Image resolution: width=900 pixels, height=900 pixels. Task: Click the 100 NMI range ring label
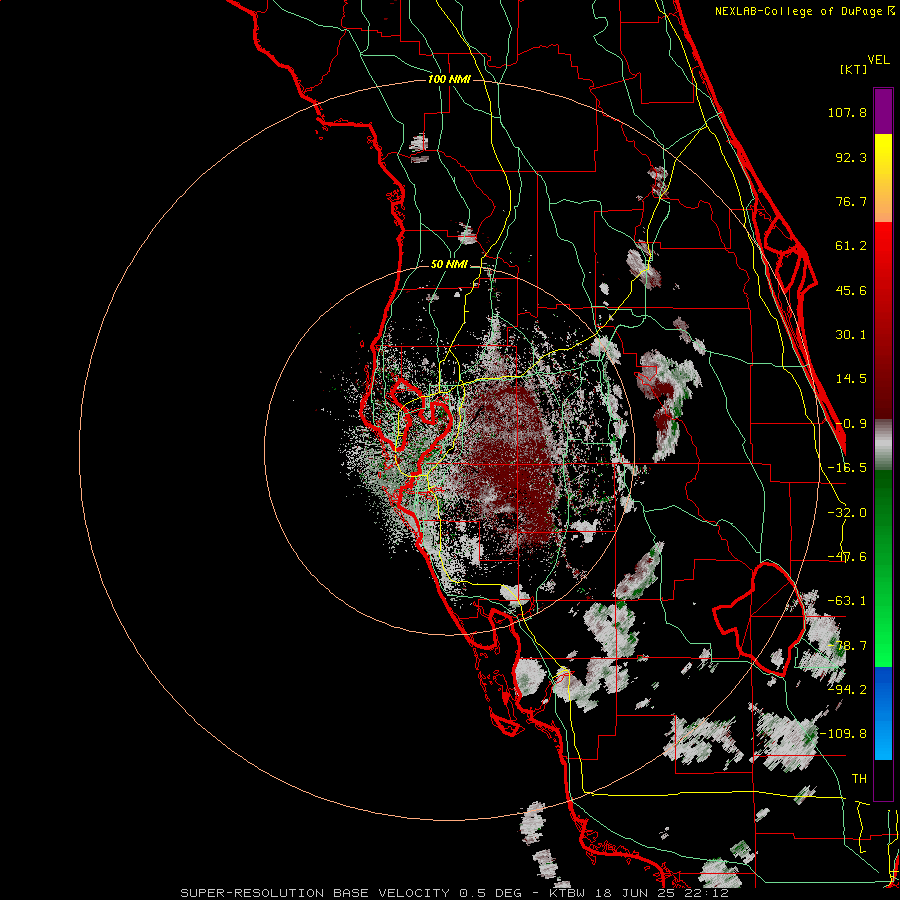click(449, 79)
